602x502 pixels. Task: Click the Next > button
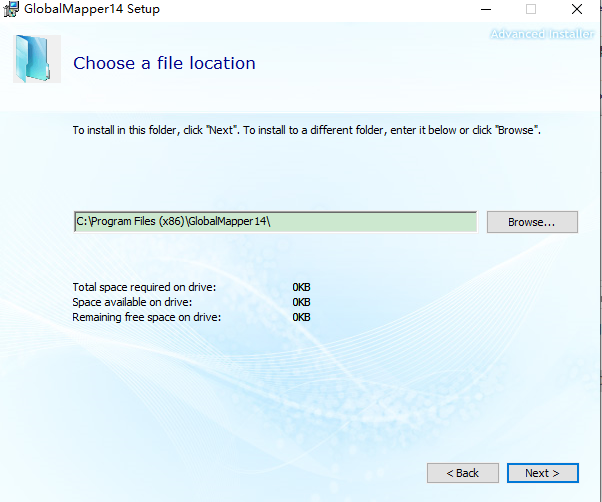(x=542, y=473)
